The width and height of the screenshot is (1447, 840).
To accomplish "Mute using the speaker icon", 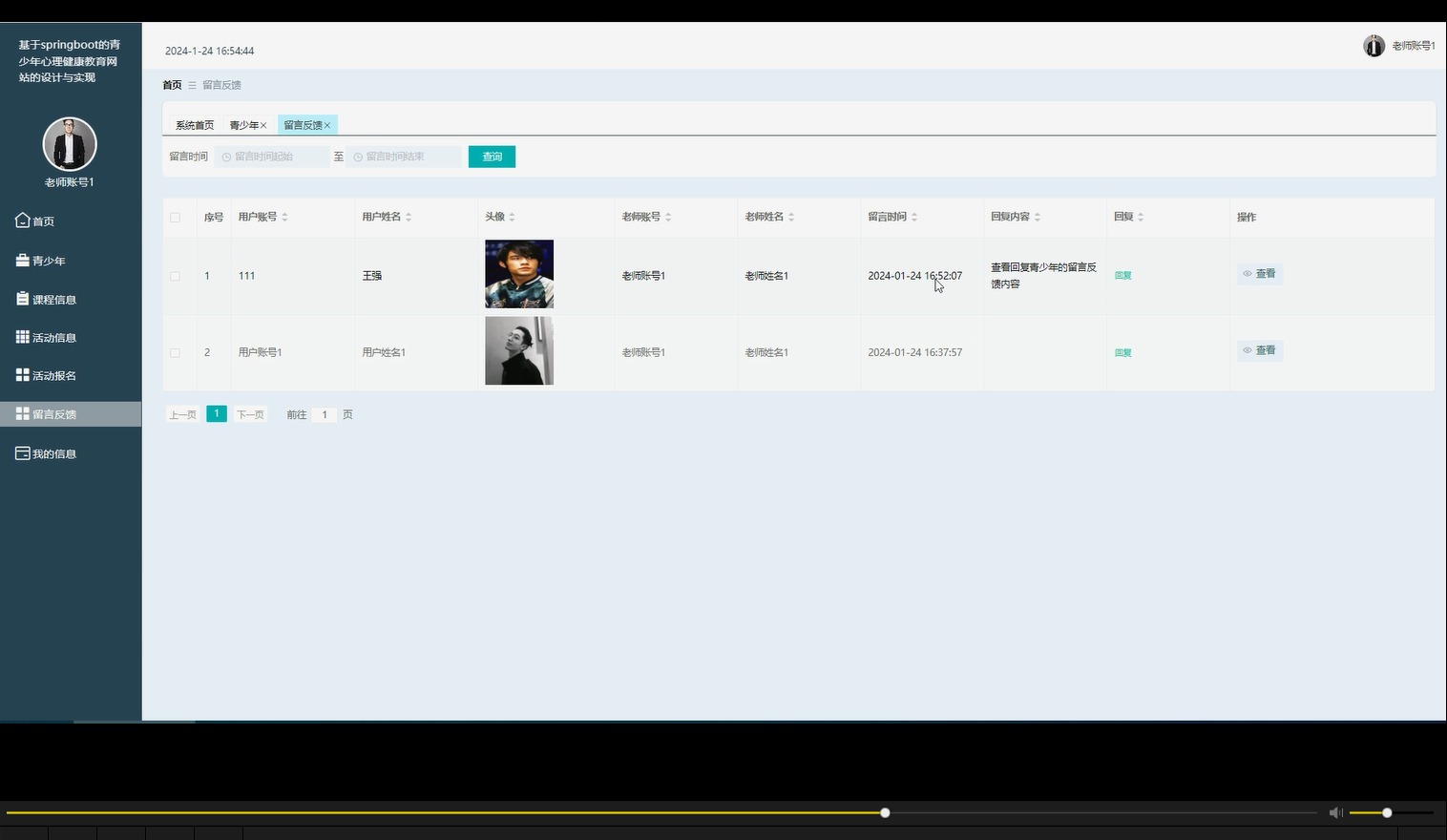I will tap(1335, 812).
